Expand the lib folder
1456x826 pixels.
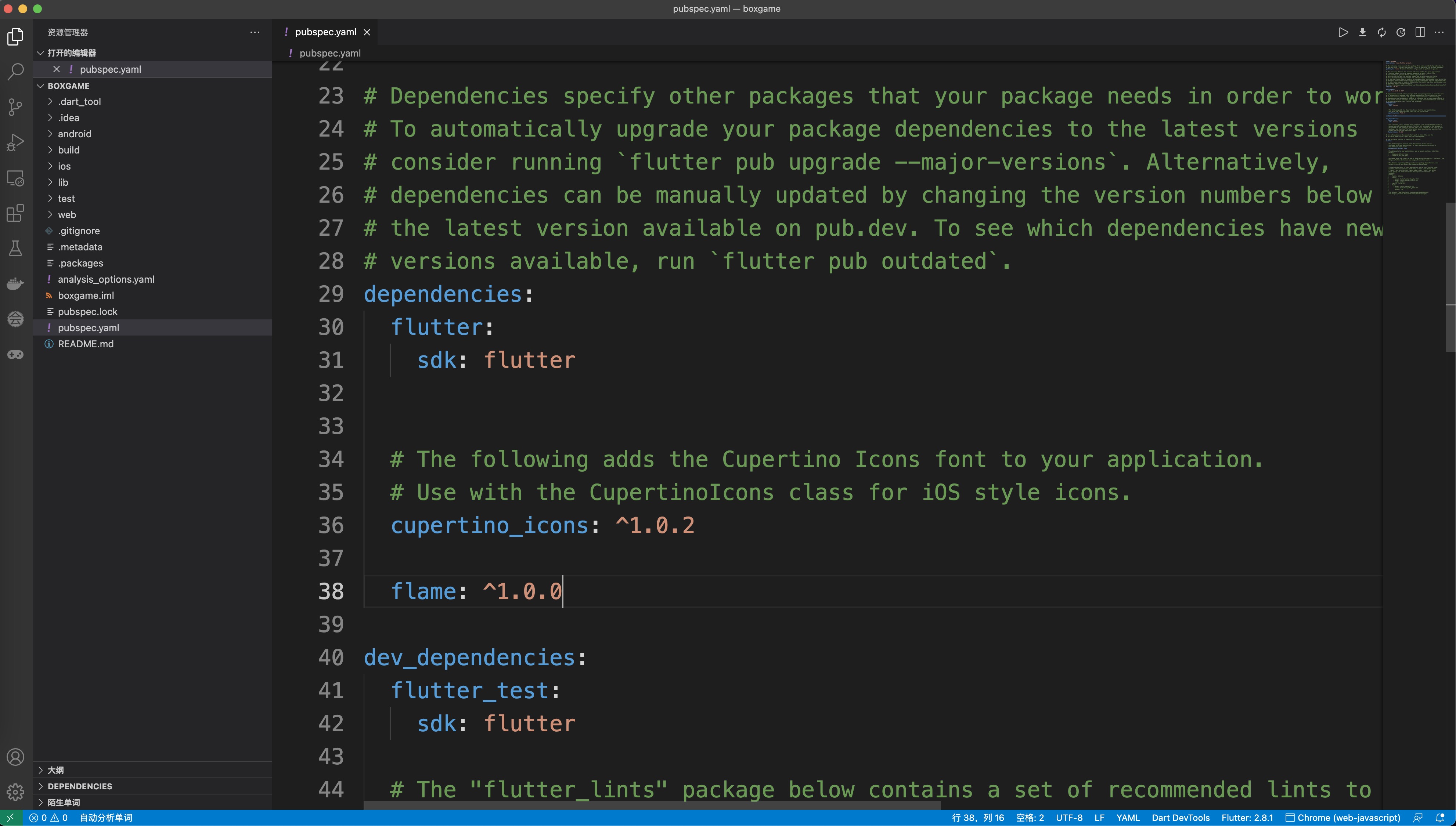pos(63,182)
